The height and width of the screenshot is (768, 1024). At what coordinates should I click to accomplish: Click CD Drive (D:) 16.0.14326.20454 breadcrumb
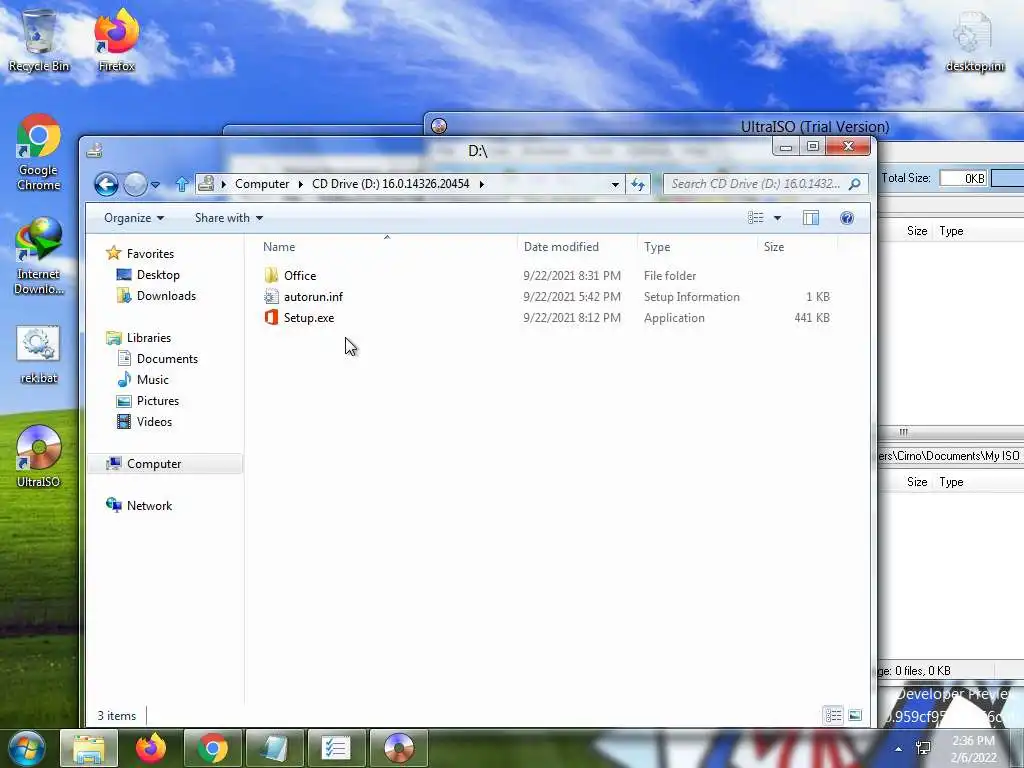(x=391, y=184)
